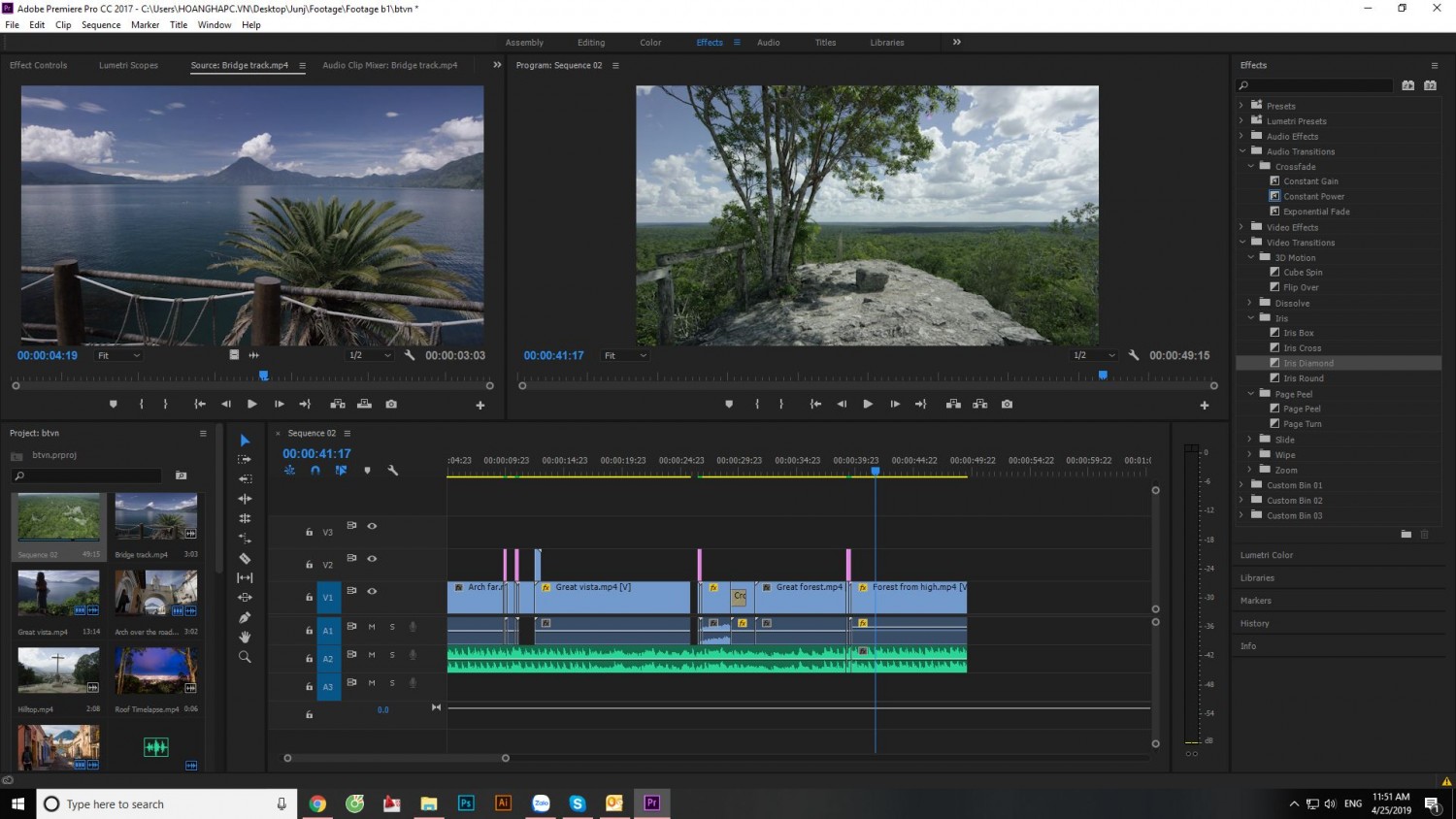Select the Iris Cross transition
This screenshot has width=1456, height=819.
1303,348
